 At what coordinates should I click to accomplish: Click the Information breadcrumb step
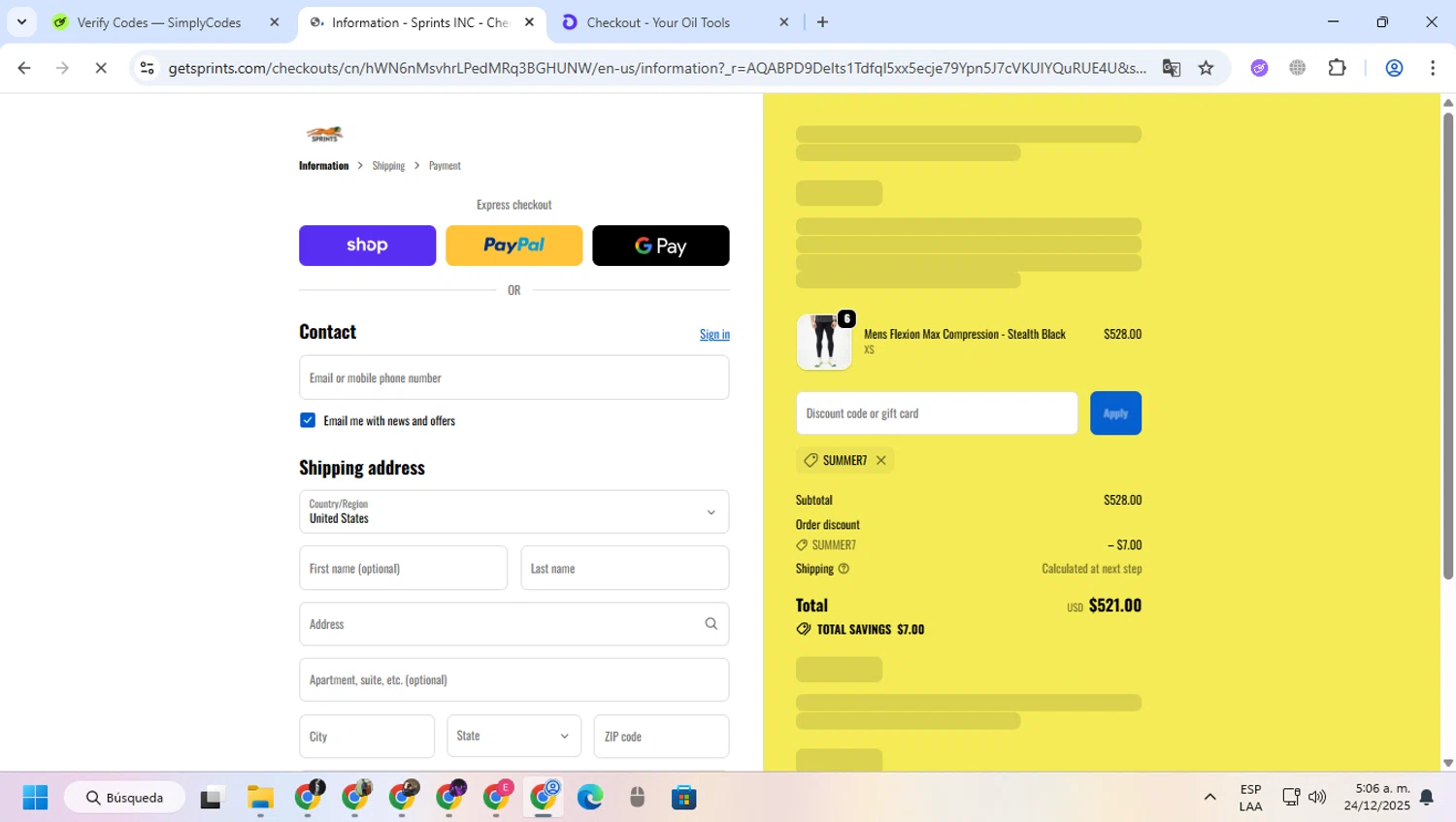tap(323, 166)
